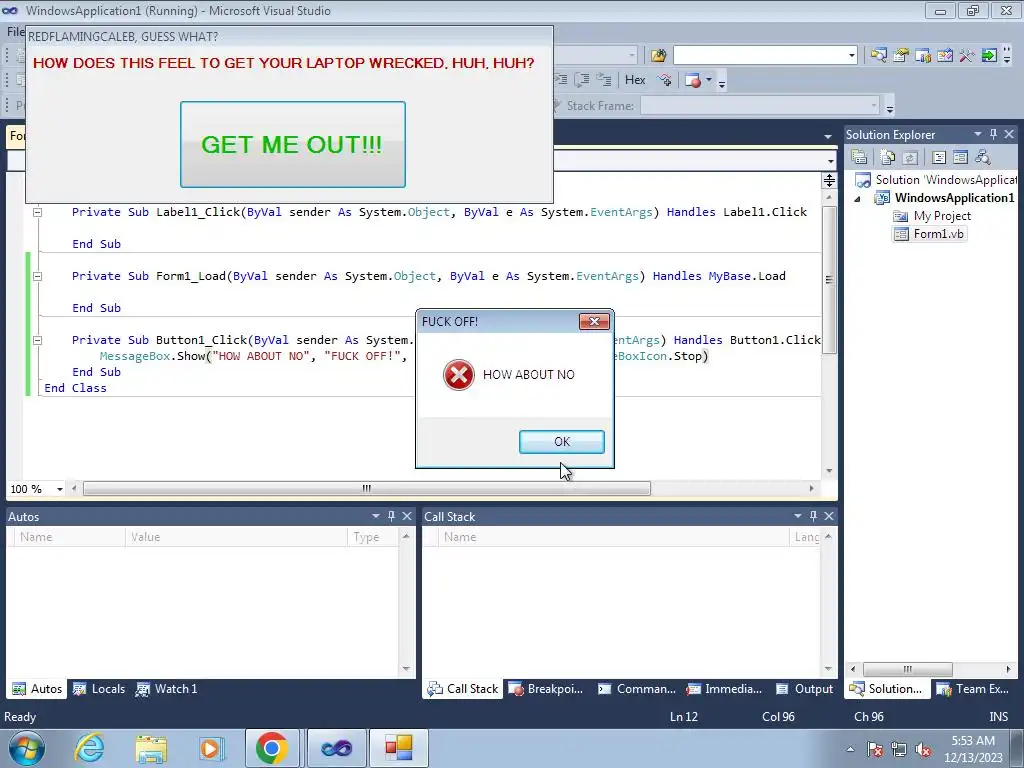Click the code editor split bar handle

point(829,181)
